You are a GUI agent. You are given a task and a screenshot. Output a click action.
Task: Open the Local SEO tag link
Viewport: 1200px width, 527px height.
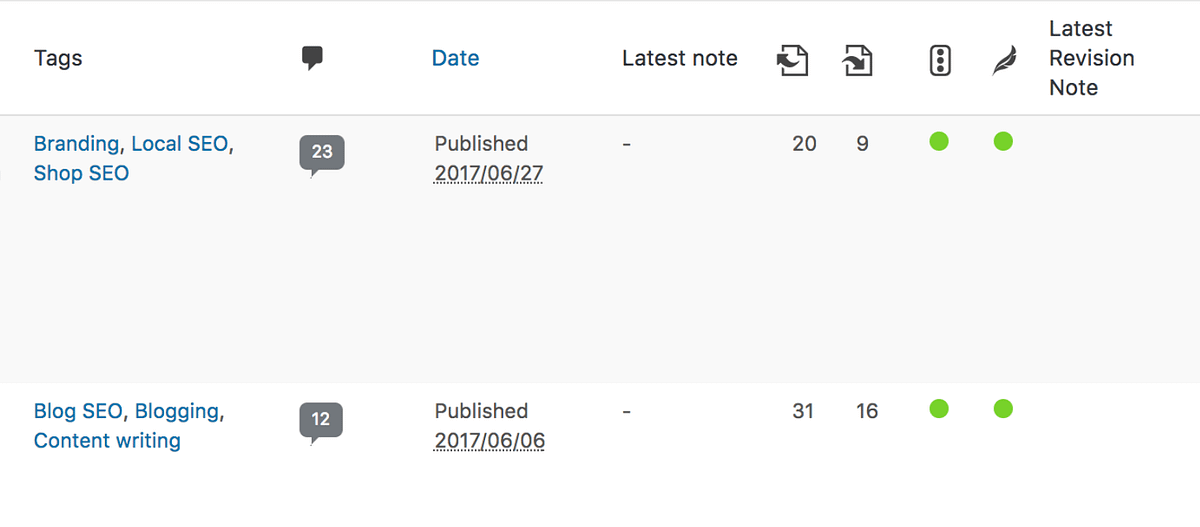[x=180, y=144]
